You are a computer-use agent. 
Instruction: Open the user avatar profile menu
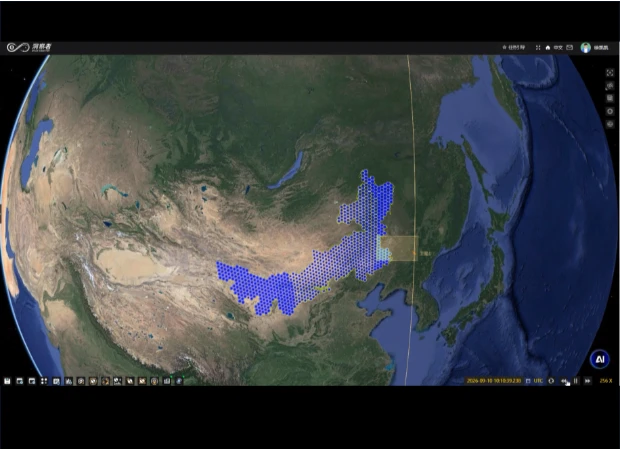click(x=586, y=47)
